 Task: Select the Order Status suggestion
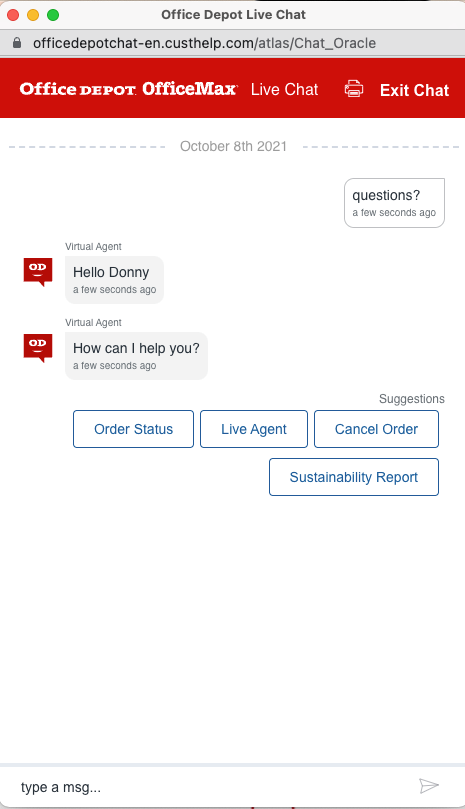click(x=133, y=429)
